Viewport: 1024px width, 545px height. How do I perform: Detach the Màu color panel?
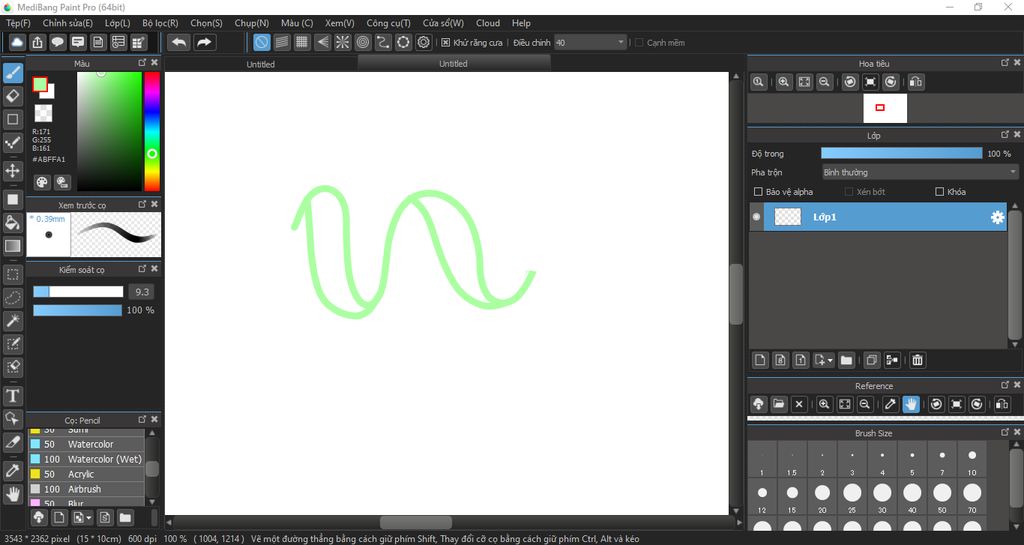[x=142, y=63]
